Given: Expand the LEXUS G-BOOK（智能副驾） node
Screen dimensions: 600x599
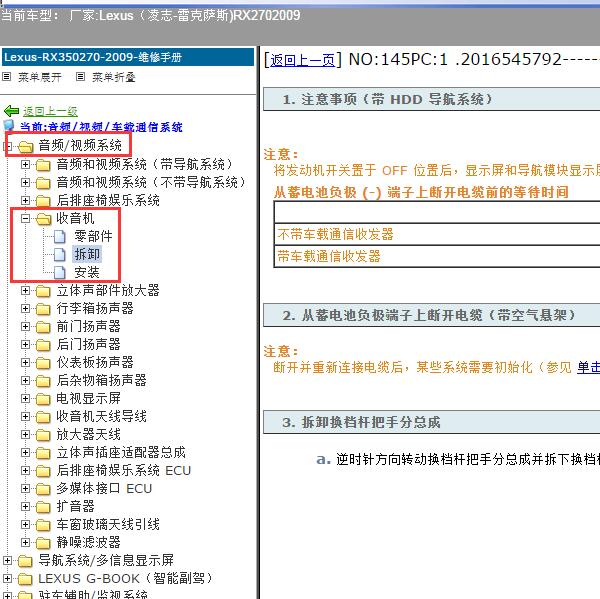Looking at the screenshot, I should [x=7, y=578].
